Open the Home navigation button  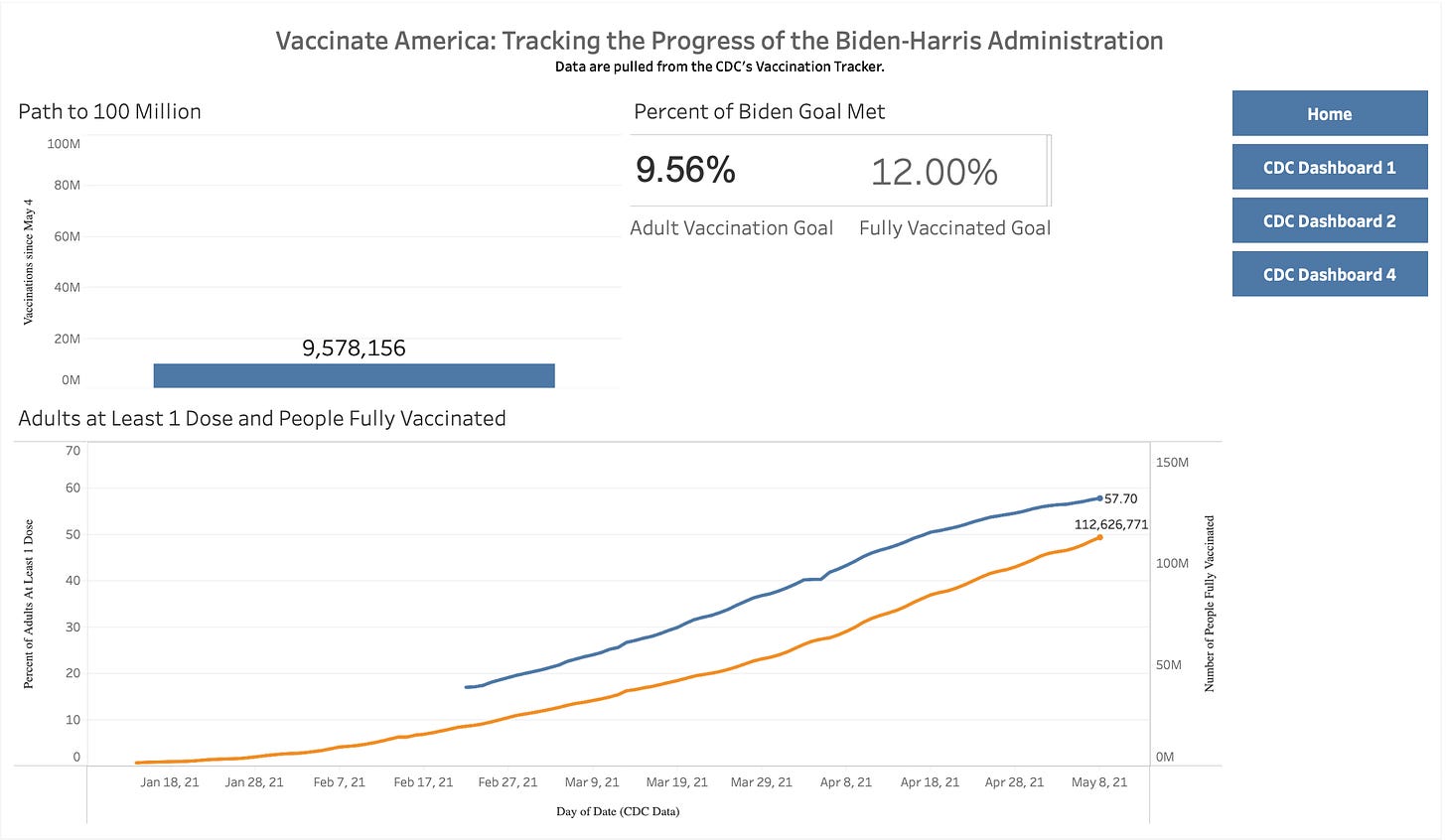(x=1329, y=113)
